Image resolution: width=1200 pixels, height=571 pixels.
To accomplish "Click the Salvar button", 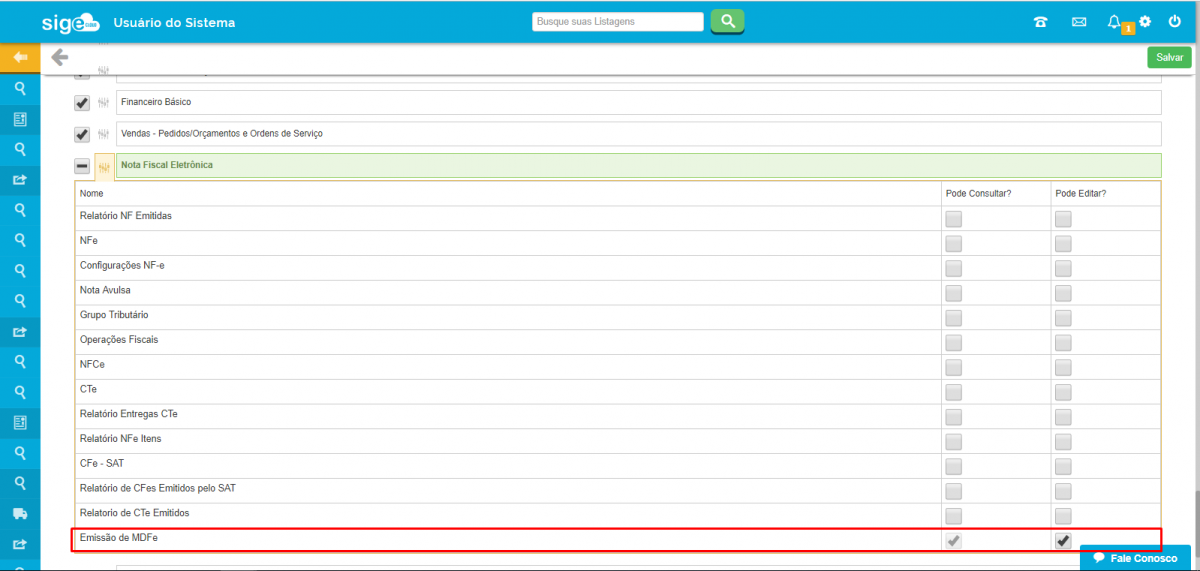I will coord(1169,57).
